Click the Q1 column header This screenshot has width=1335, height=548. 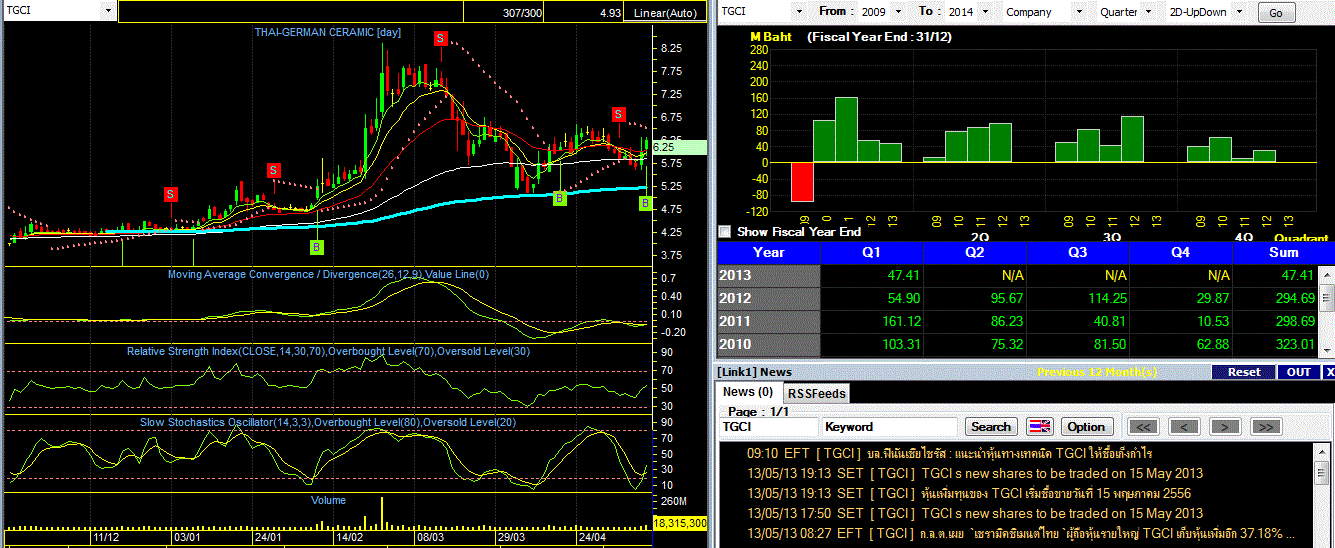tap(871, 252)
